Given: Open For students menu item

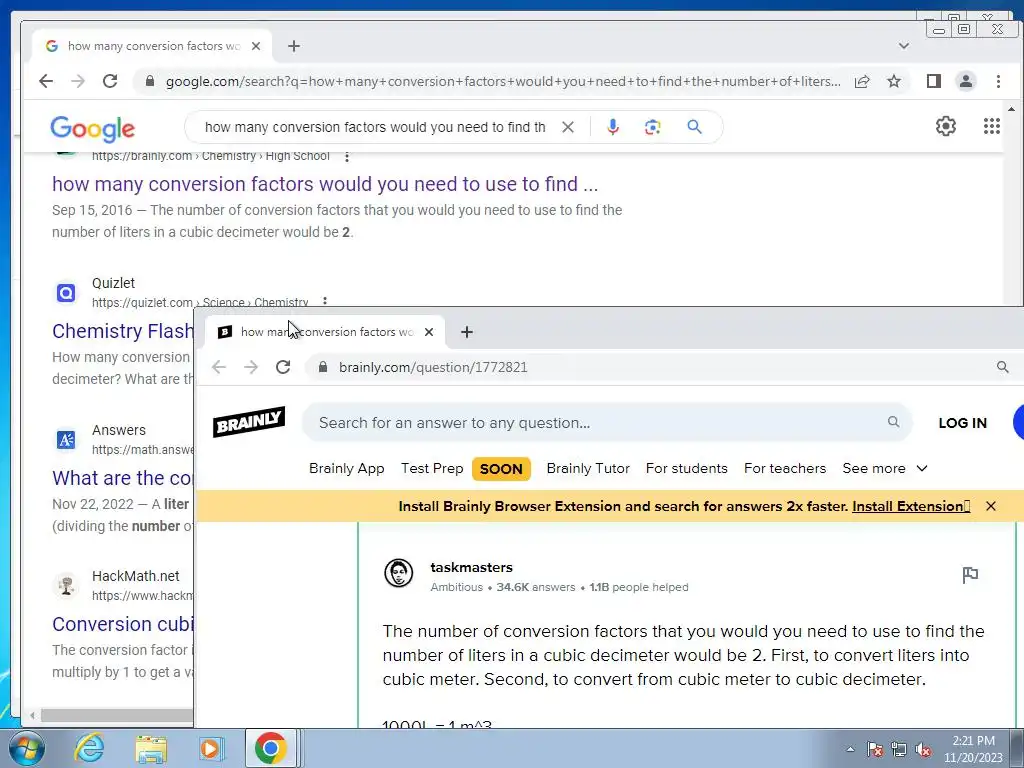Looking at the screenshot, I should pos(686,468).
